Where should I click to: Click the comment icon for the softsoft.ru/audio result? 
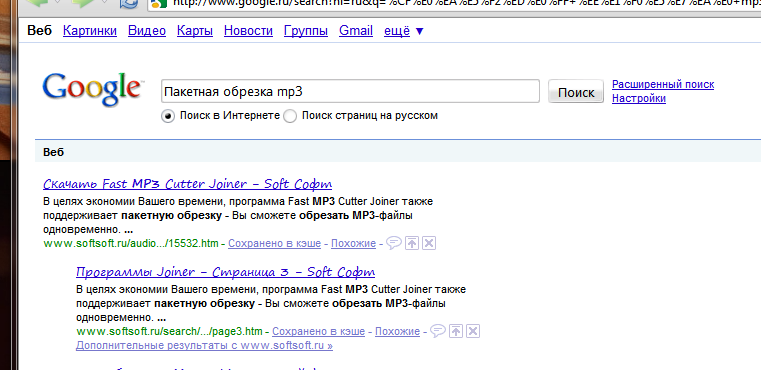coord(394,243)
